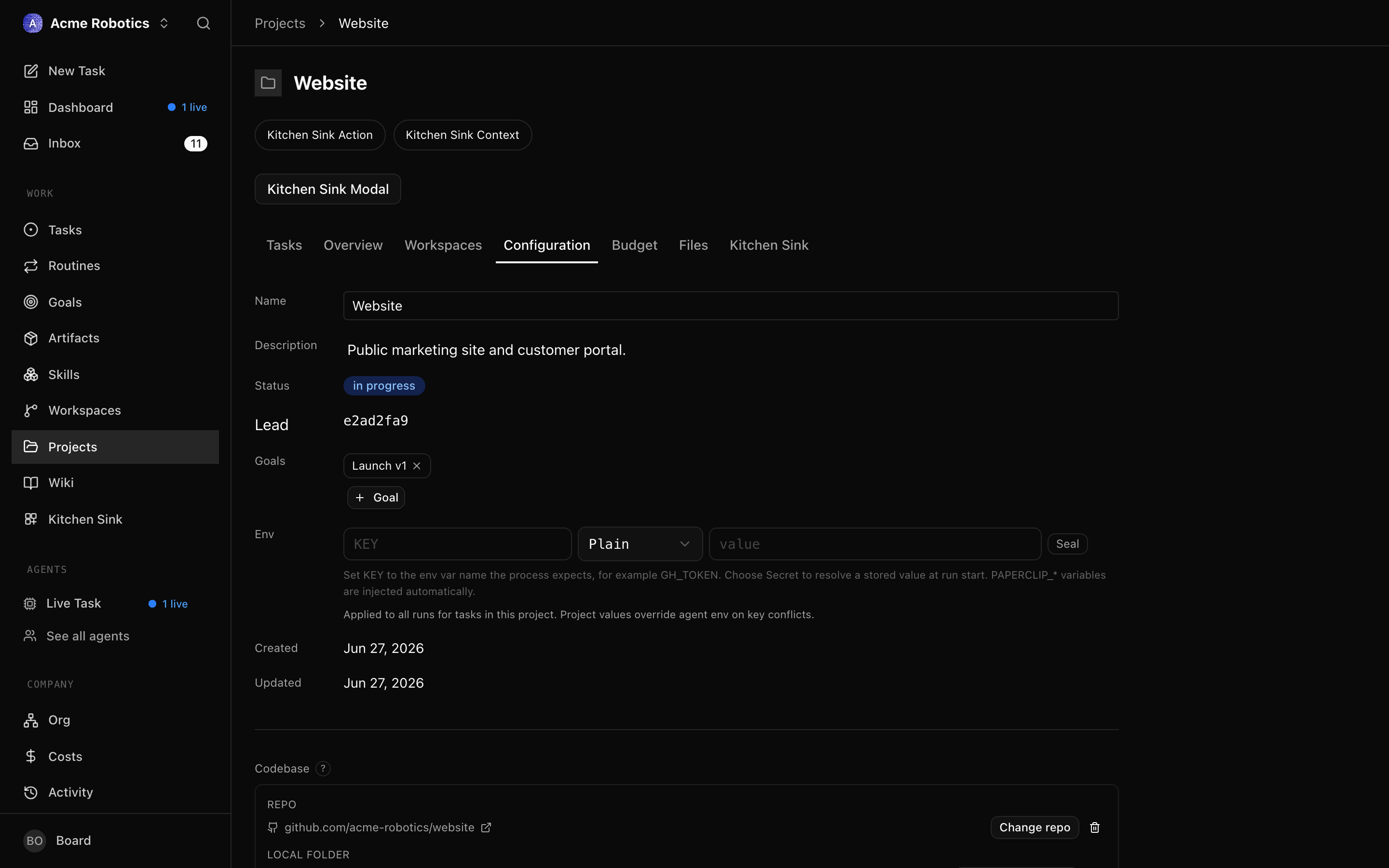Screen dimensions: 1389x868
Task: Switch to the Files tab
Action: tap(694, 245)
